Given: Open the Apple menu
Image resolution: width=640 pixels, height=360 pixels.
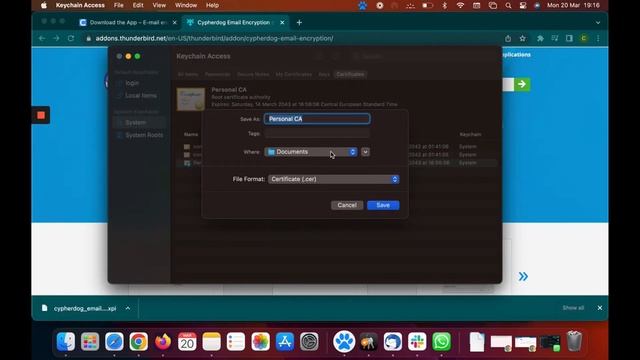Looking at the screenshot, I should click(x=44, y=5).
